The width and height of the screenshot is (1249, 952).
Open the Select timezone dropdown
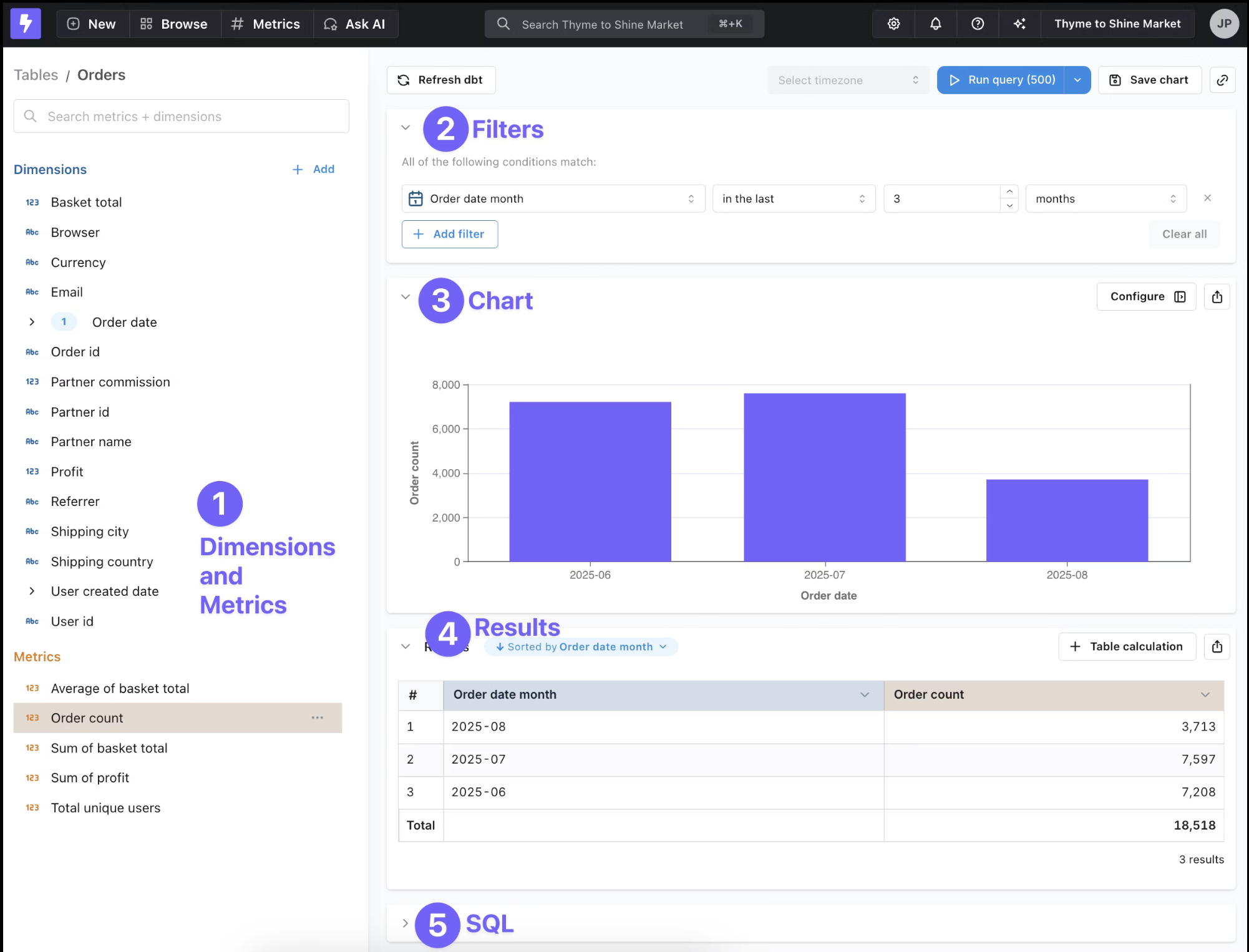pyautogui.click(x=848, y=80)
